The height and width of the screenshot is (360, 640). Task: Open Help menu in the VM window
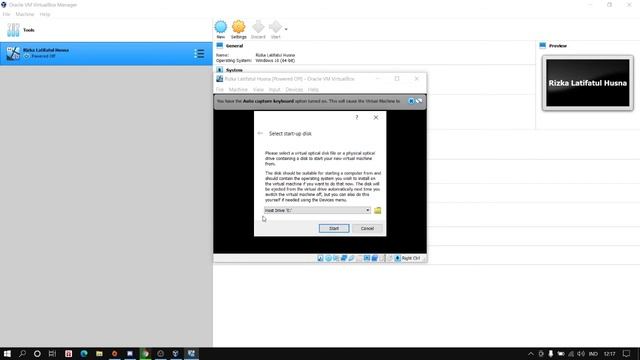click(x=313, y=89)
